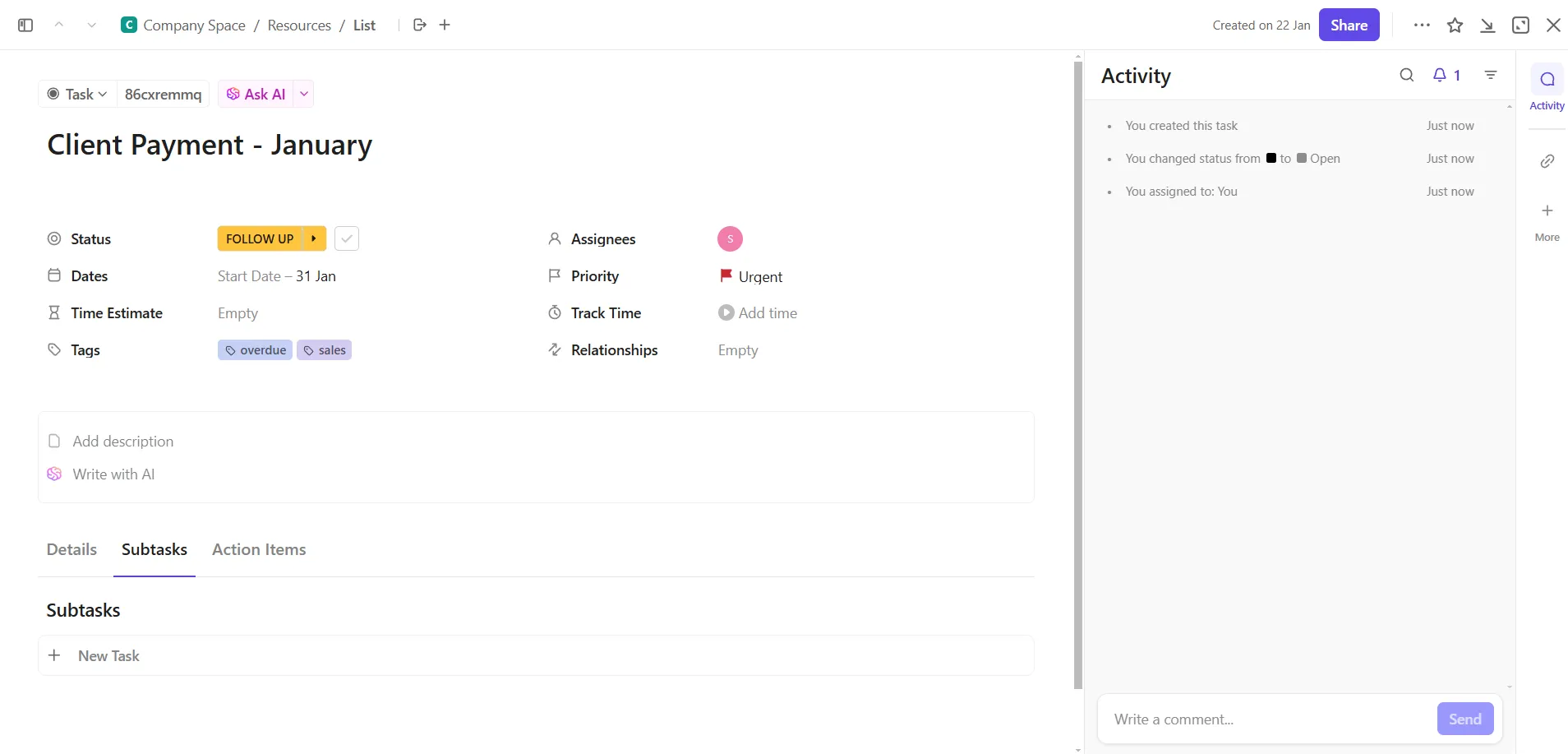
Task: Advance status with the arrow next to FOLLOW UP
Action: pyautogui.click(x=314, y=238)
